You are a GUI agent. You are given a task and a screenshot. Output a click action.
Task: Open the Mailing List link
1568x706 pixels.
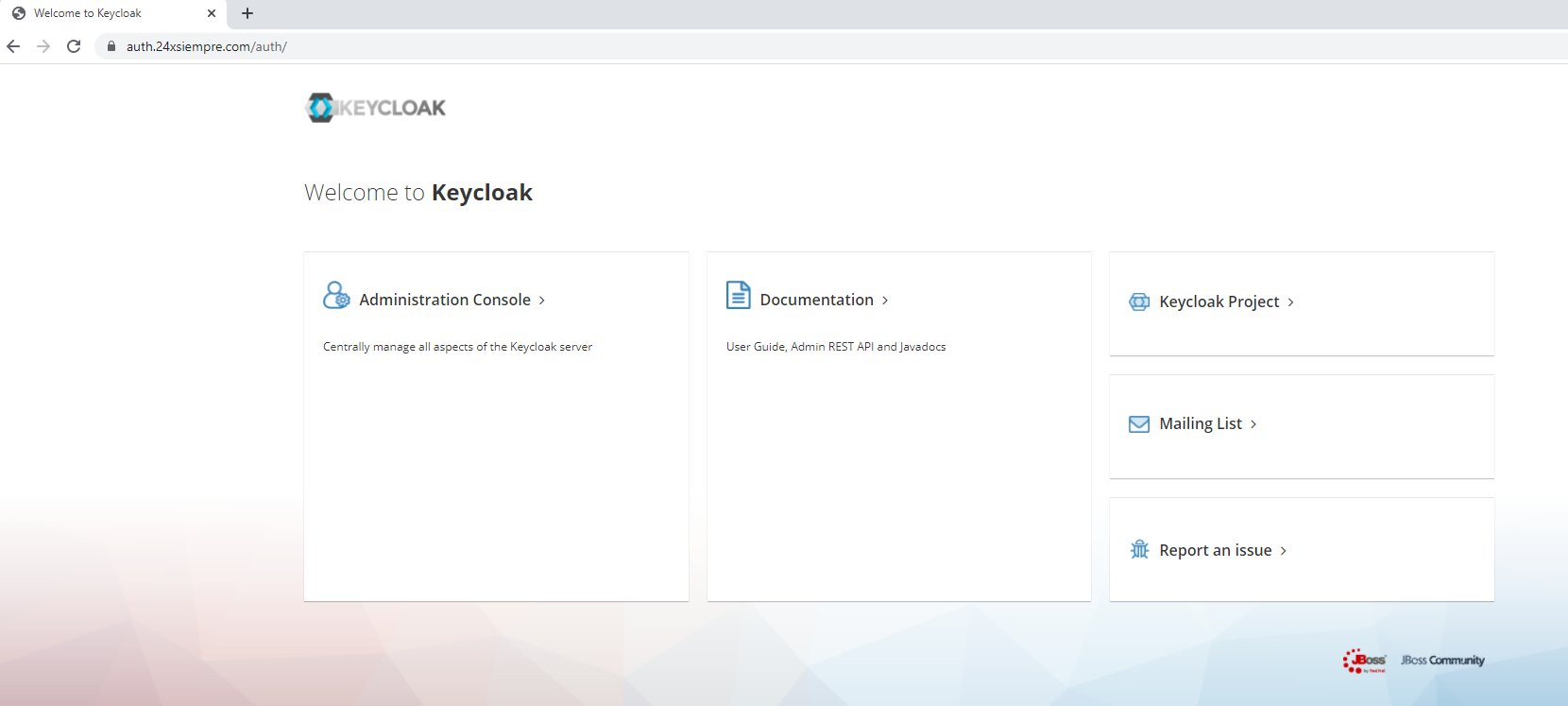pyautogui.click(x=1201, y=423)
